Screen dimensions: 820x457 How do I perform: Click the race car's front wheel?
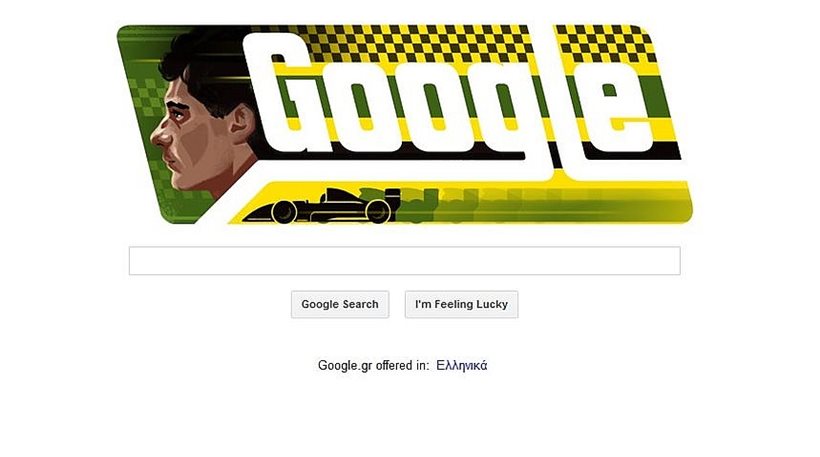[x=284, y=212]
